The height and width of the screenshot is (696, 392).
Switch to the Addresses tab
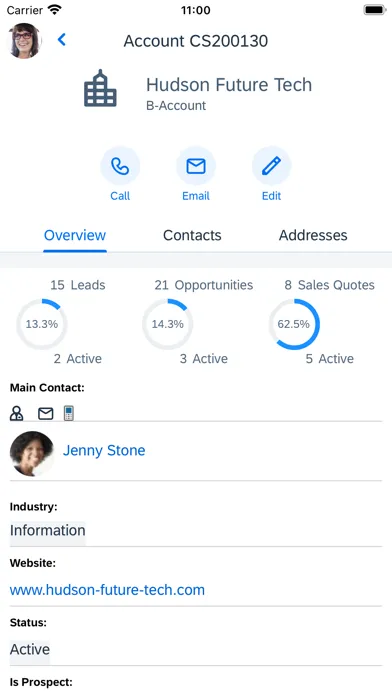(313, 235)
